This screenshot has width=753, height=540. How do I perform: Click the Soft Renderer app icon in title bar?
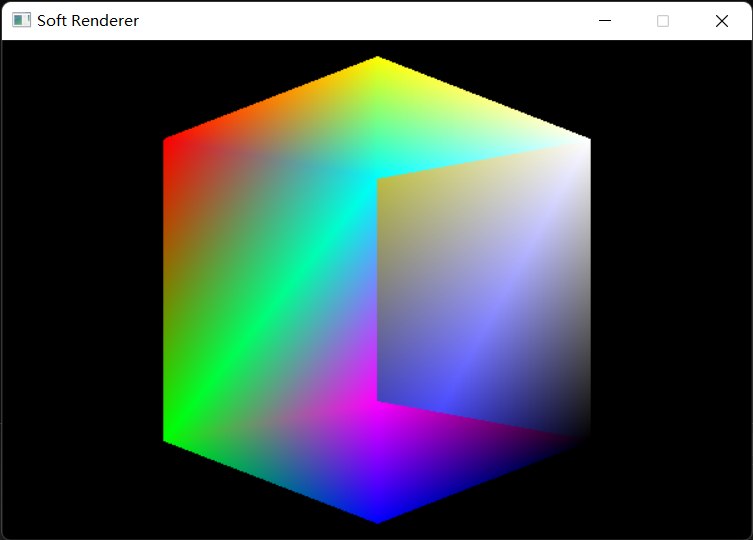(x=21, y=20)
